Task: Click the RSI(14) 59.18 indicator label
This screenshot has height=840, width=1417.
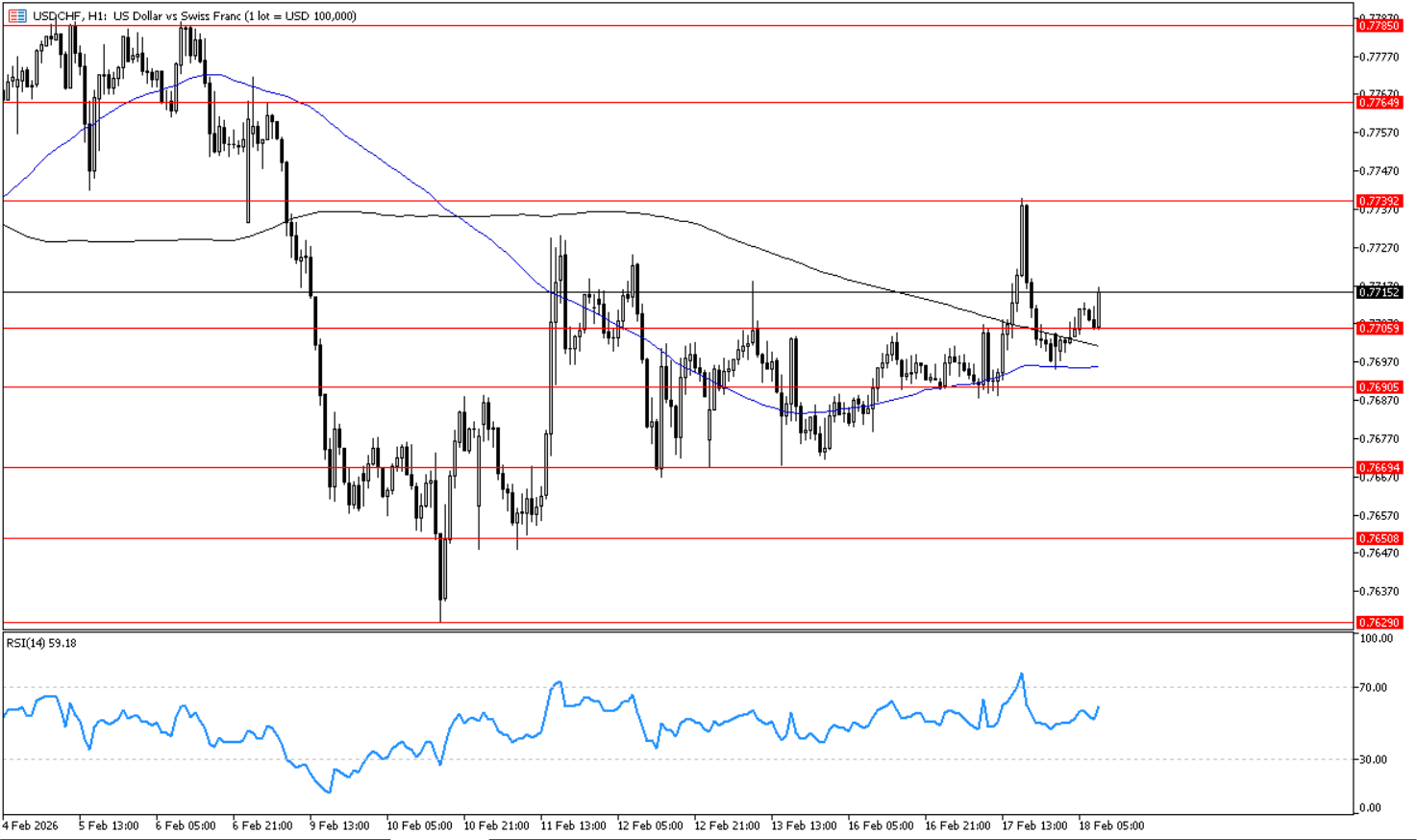Action: point(41,643)
